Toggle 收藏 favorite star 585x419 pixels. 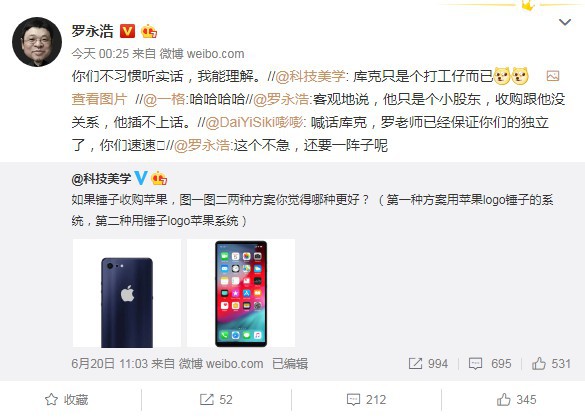66,400
